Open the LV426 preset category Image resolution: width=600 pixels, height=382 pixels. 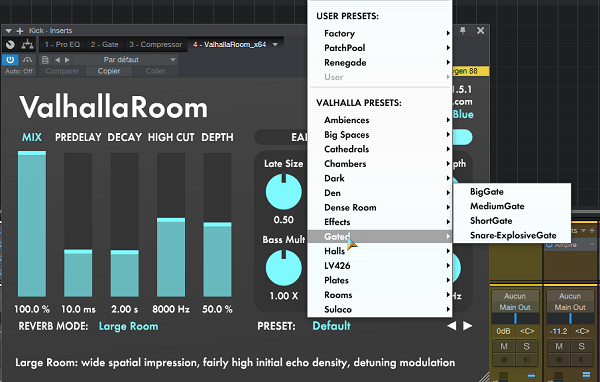pos(380,266)
